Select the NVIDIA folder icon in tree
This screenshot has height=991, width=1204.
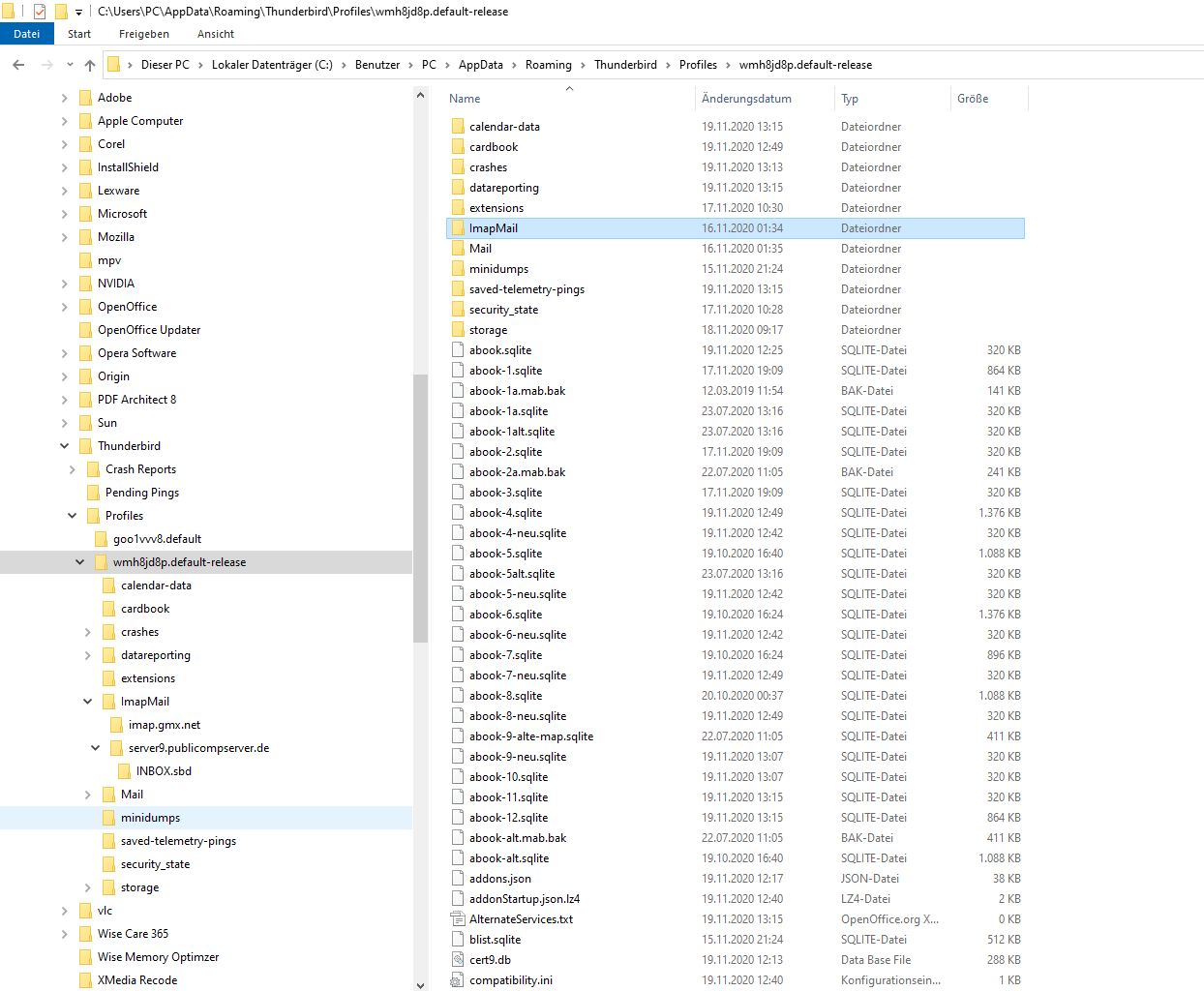[85, 284]
